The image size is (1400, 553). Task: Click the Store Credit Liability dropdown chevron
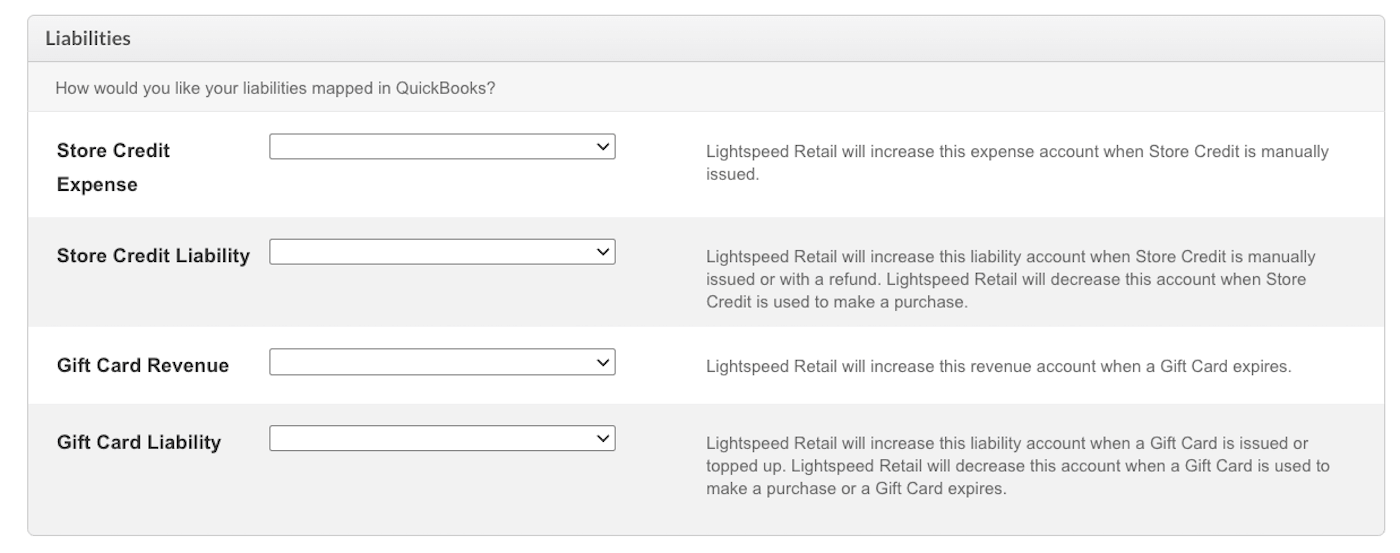click(x=602, y=252)
